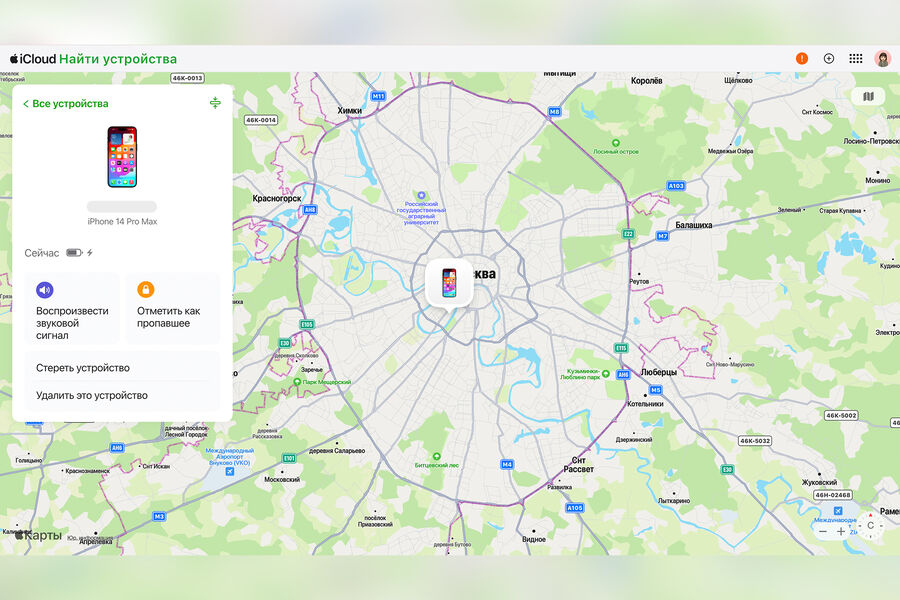Select Удалить это устройство option
The height and width of the screenshot is (600, 900).
click(x=122, y=396)
